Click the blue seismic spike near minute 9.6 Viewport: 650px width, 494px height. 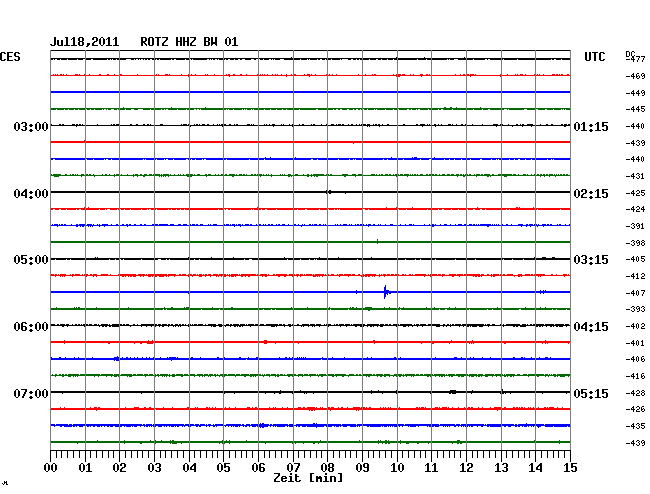click(x=386, y=292)
